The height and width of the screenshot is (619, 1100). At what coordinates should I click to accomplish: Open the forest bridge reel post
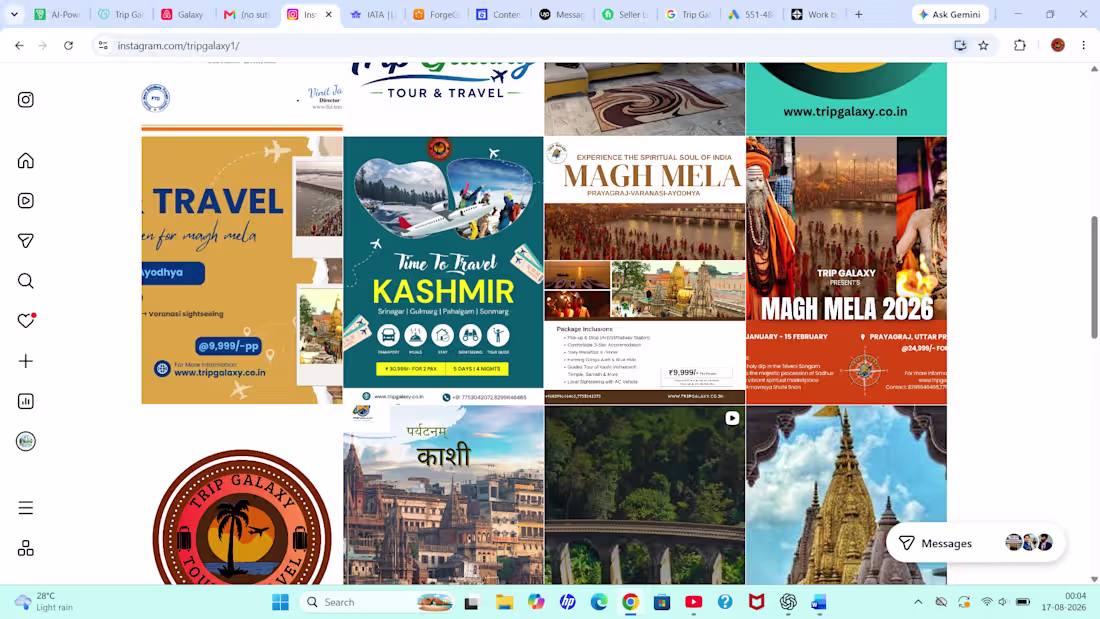[645, 495]
